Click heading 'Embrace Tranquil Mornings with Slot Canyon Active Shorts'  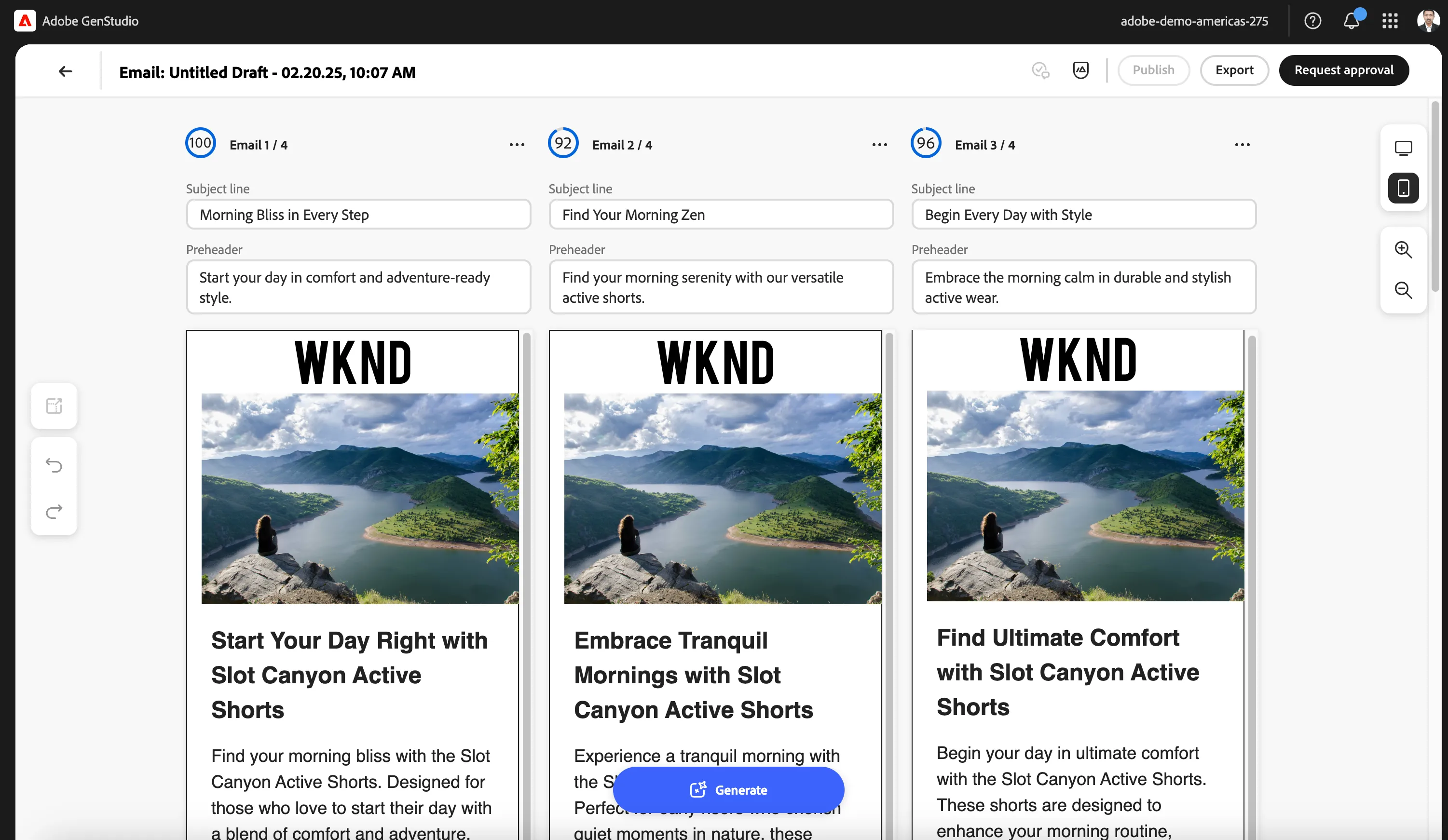click(x=694, y=675)
